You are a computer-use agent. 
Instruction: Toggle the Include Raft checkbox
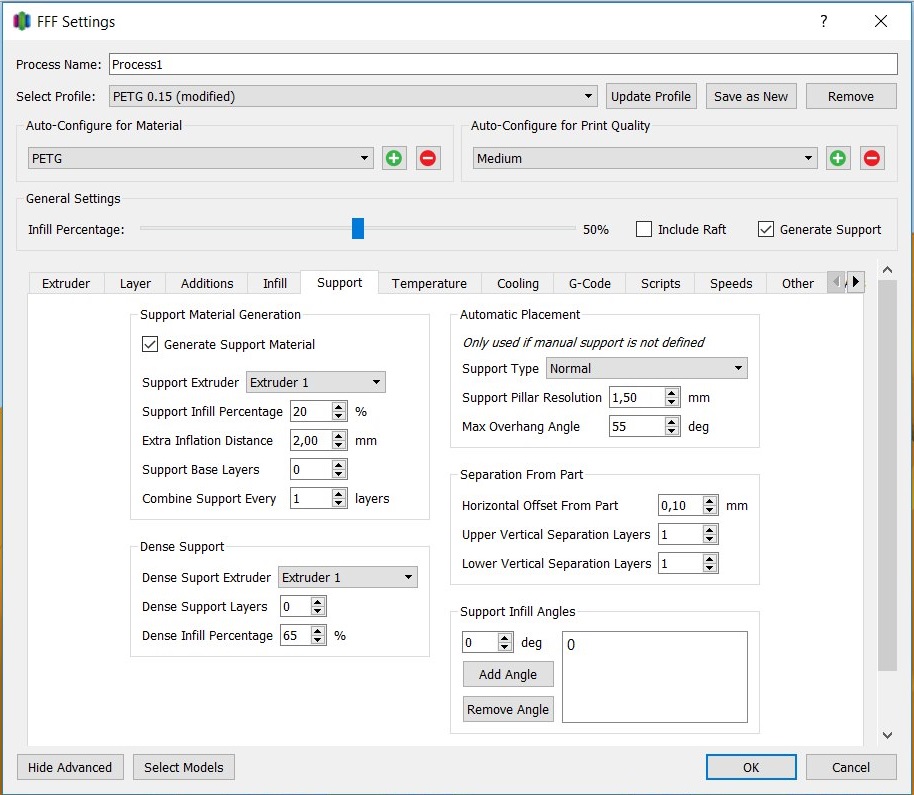[x=645, y=229]
